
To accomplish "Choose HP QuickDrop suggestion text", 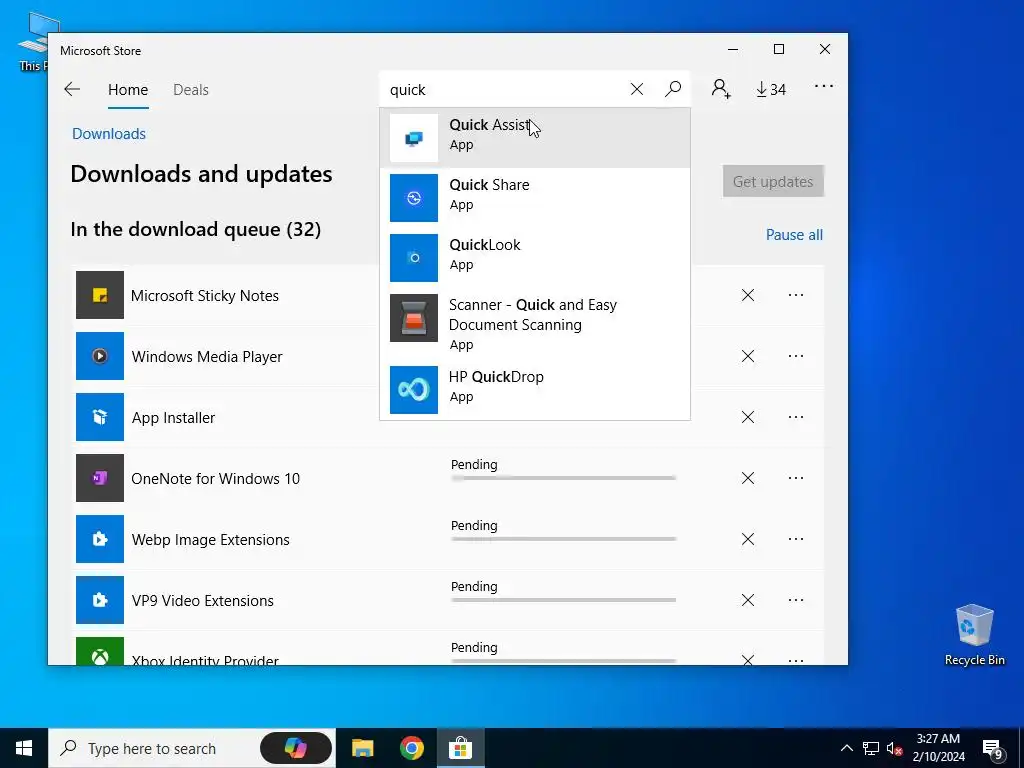I will pyautogui.click(x=496, y=377).
